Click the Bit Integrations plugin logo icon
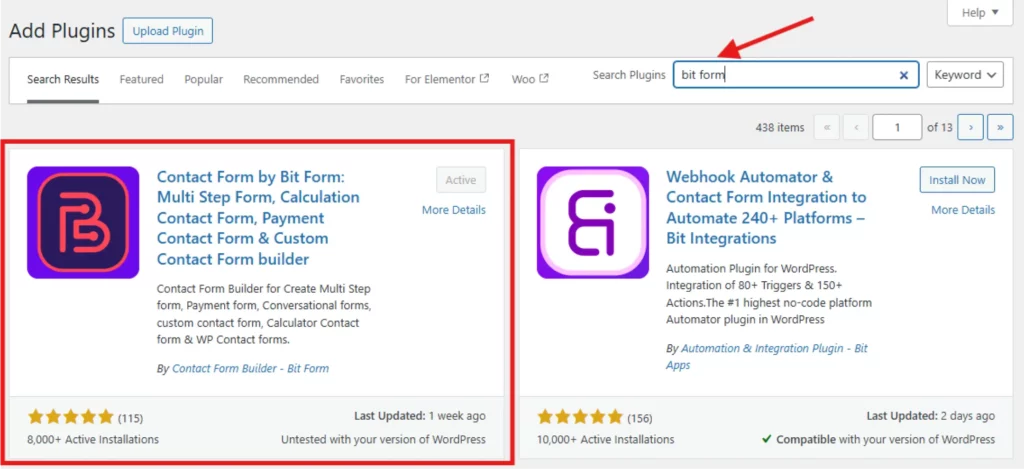Viewport: 1024px width, 469px height. (x=592, y=222)
